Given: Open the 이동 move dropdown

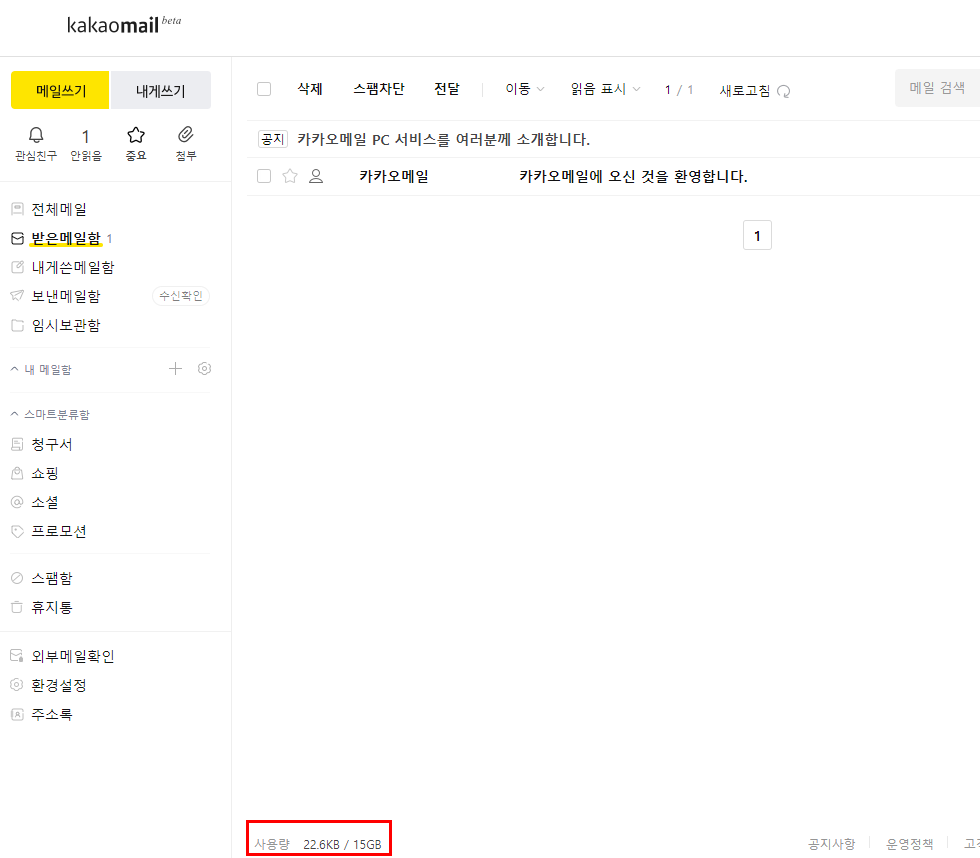Looking at the screenshot, I should [x=524, y=89].
